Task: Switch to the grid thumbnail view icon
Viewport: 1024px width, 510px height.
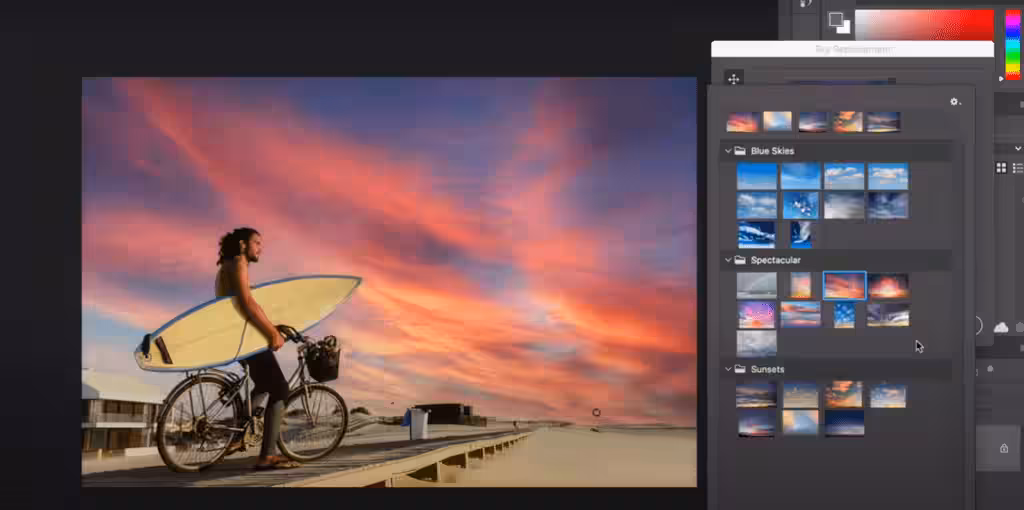Action: pos(1001,168)
